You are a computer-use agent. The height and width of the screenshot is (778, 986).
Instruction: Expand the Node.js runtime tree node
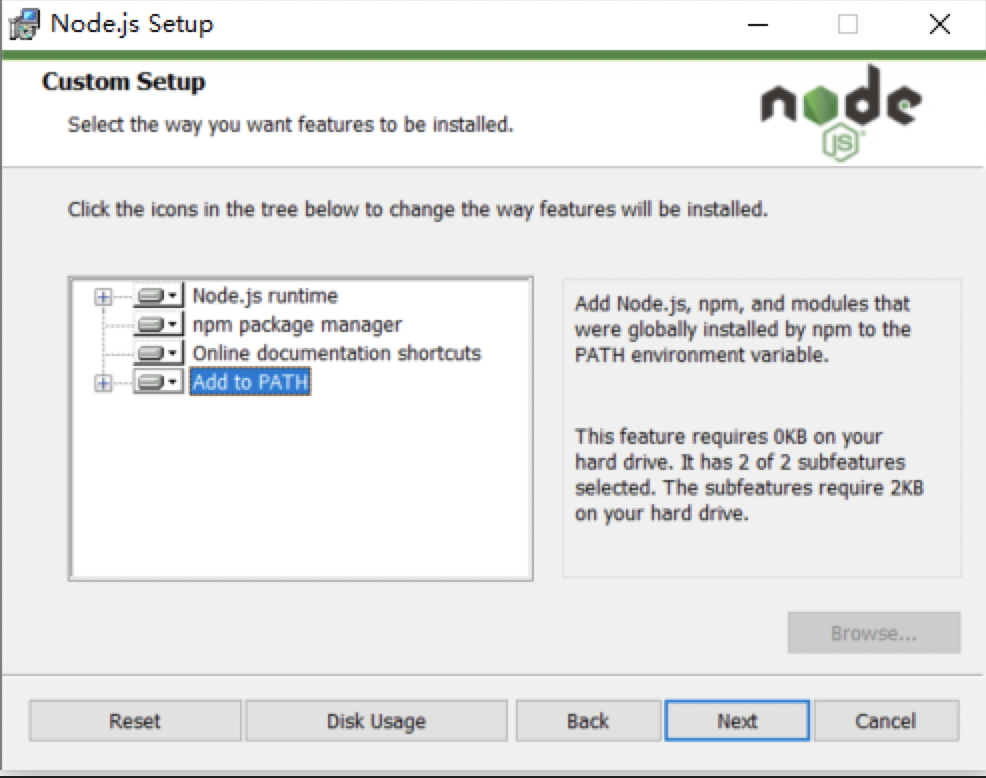[103, 296]
